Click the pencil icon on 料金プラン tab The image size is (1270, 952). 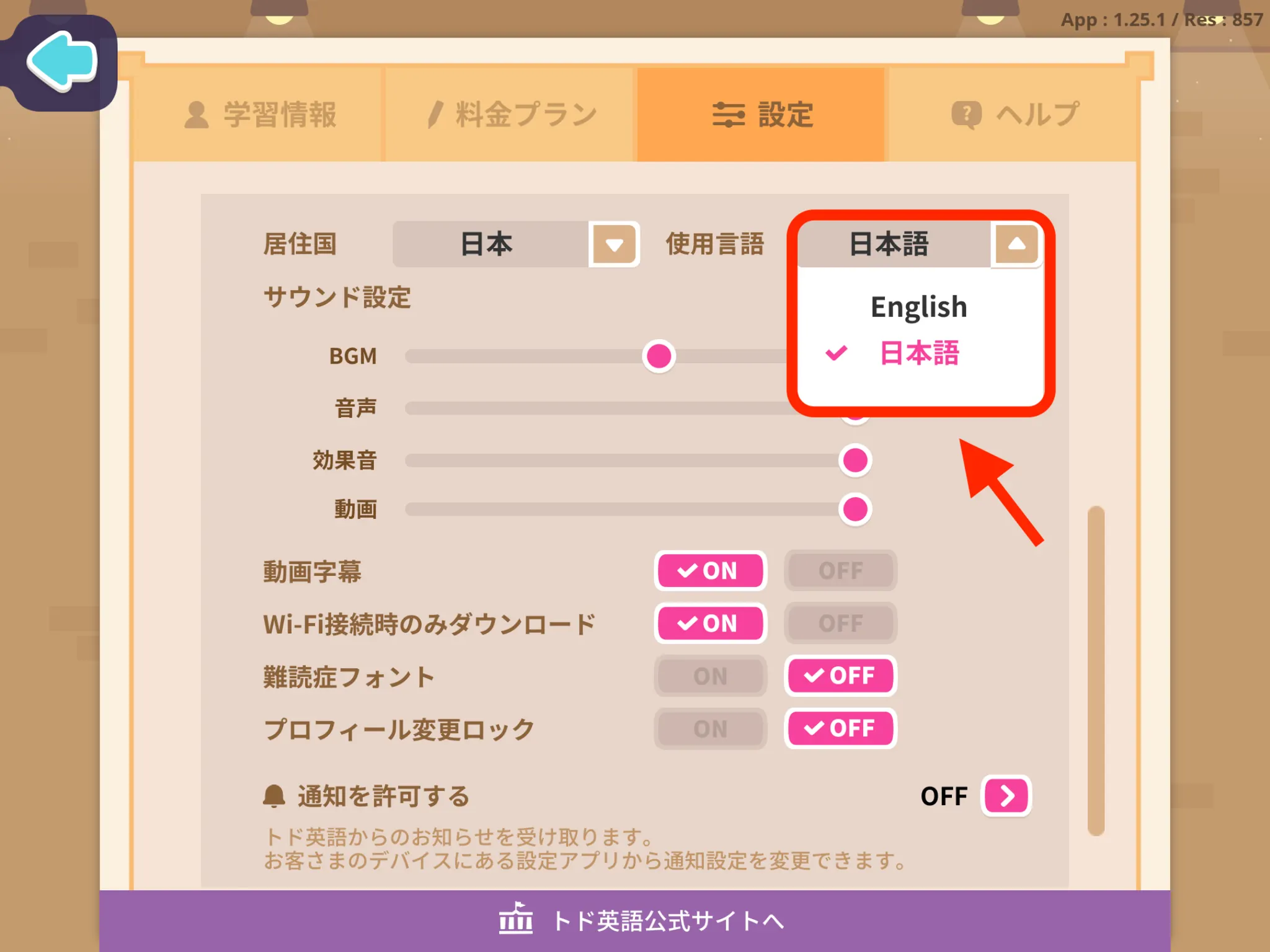[435, 115]
